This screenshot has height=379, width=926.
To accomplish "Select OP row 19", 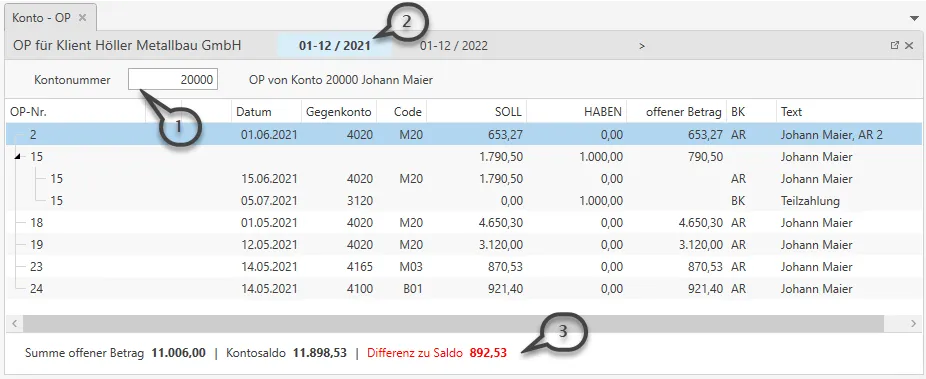I will [464, 245].
